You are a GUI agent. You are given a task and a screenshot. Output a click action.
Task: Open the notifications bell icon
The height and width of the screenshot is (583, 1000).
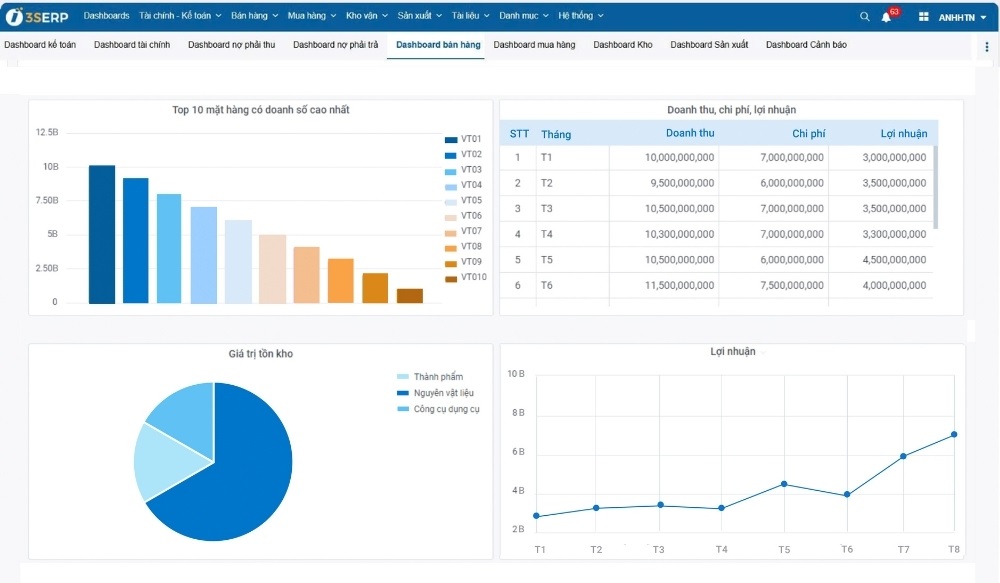coord(886,17)
